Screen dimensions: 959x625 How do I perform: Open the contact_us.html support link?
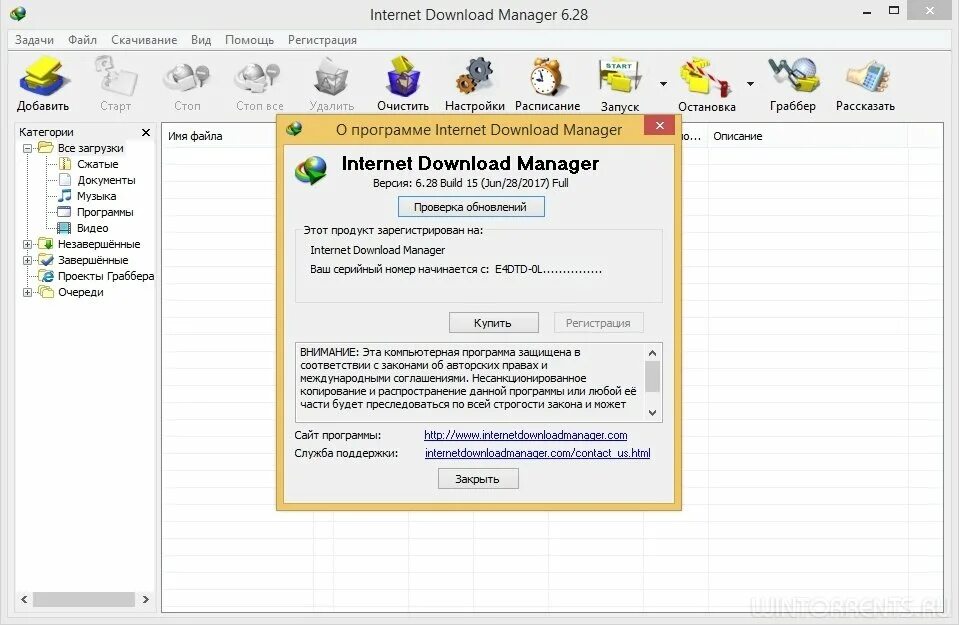[537, 453]
